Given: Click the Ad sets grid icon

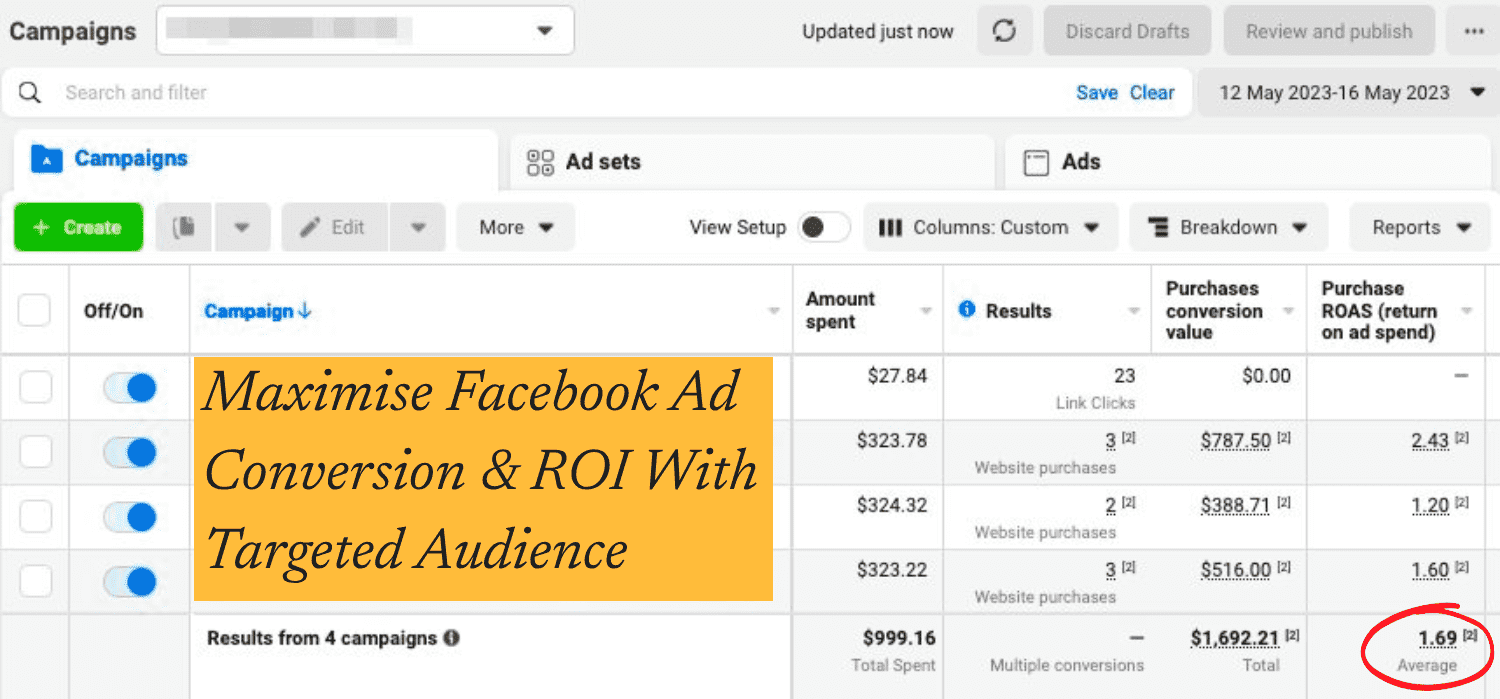Looking at the screenshot, I should pyautogui.click(x=540, y=162).
